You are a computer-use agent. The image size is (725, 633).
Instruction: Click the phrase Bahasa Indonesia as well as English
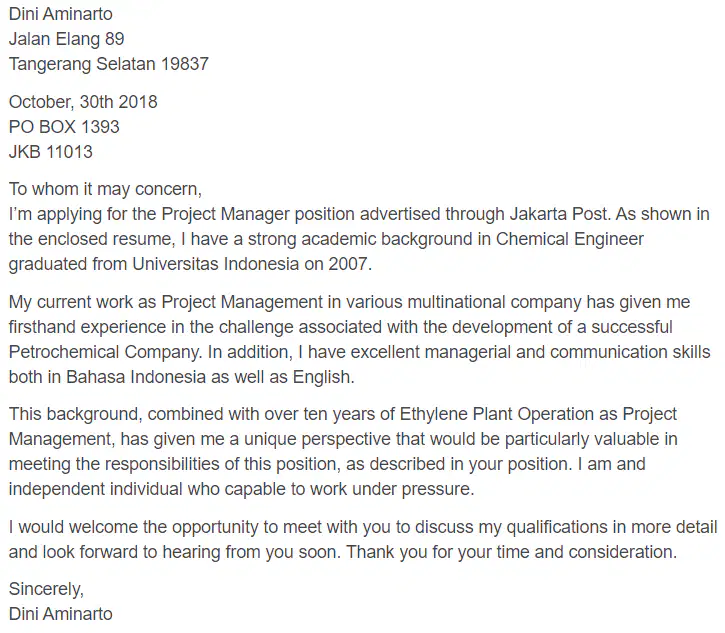[210, 377]
